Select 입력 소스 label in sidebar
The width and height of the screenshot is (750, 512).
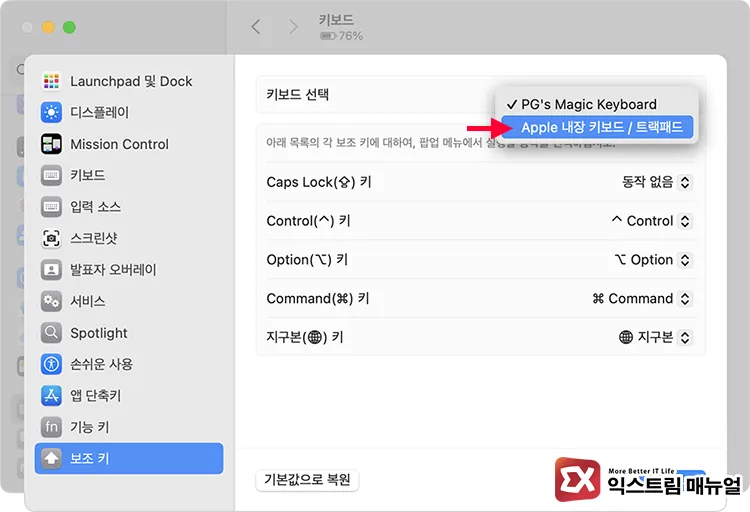[96, 207]
